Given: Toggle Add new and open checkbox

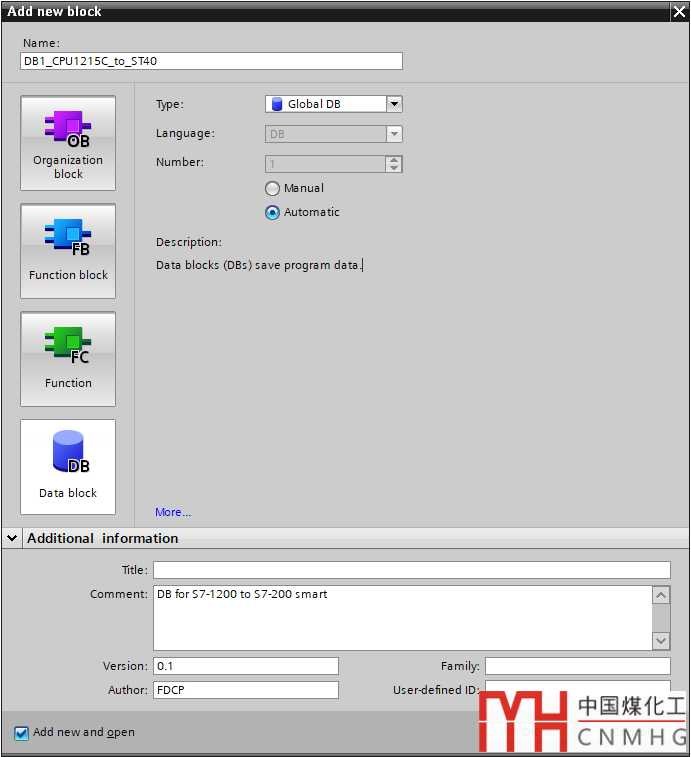Looking at the screenshot, I should 21,733.
